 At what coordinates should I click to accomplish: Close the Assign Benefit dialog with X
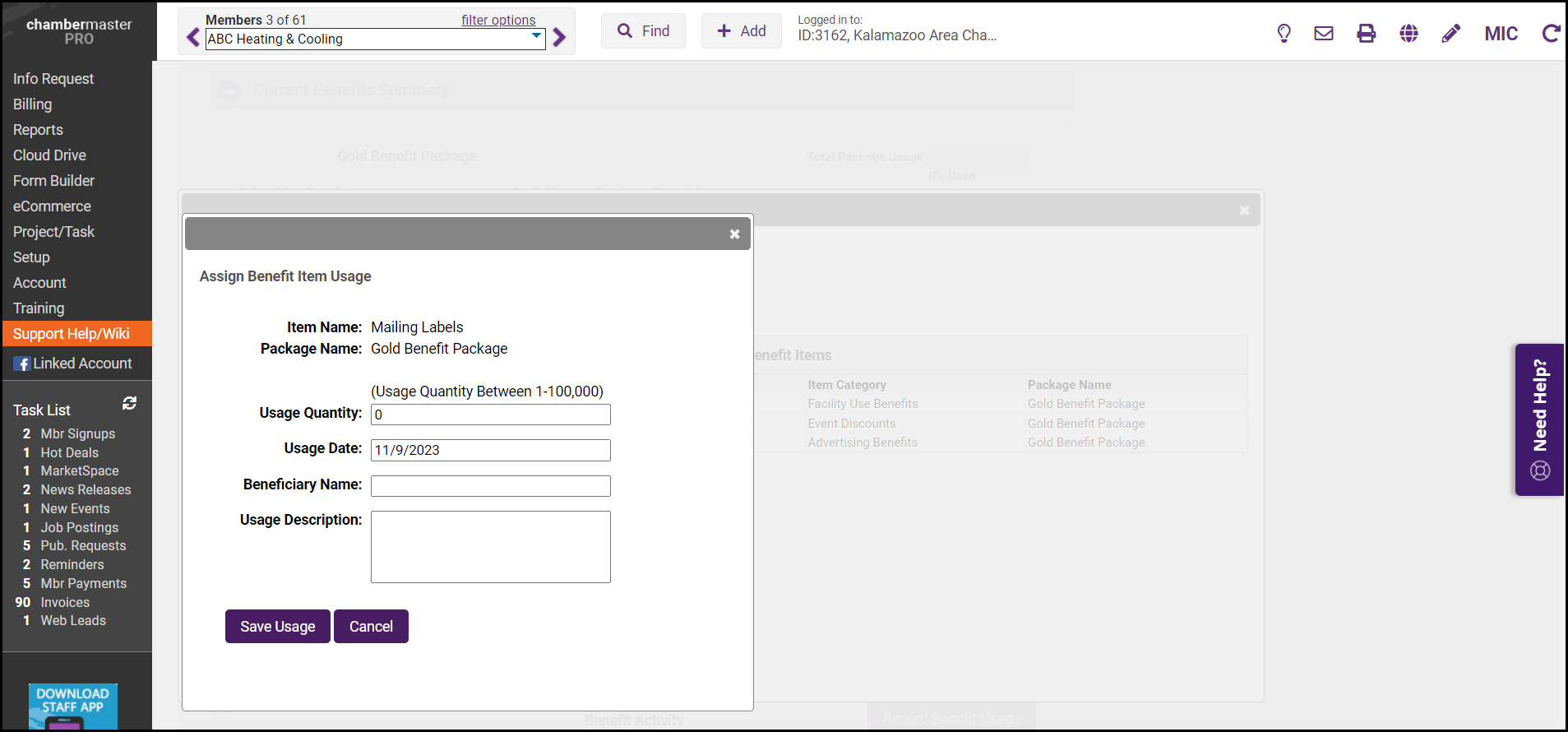(734, 234)
